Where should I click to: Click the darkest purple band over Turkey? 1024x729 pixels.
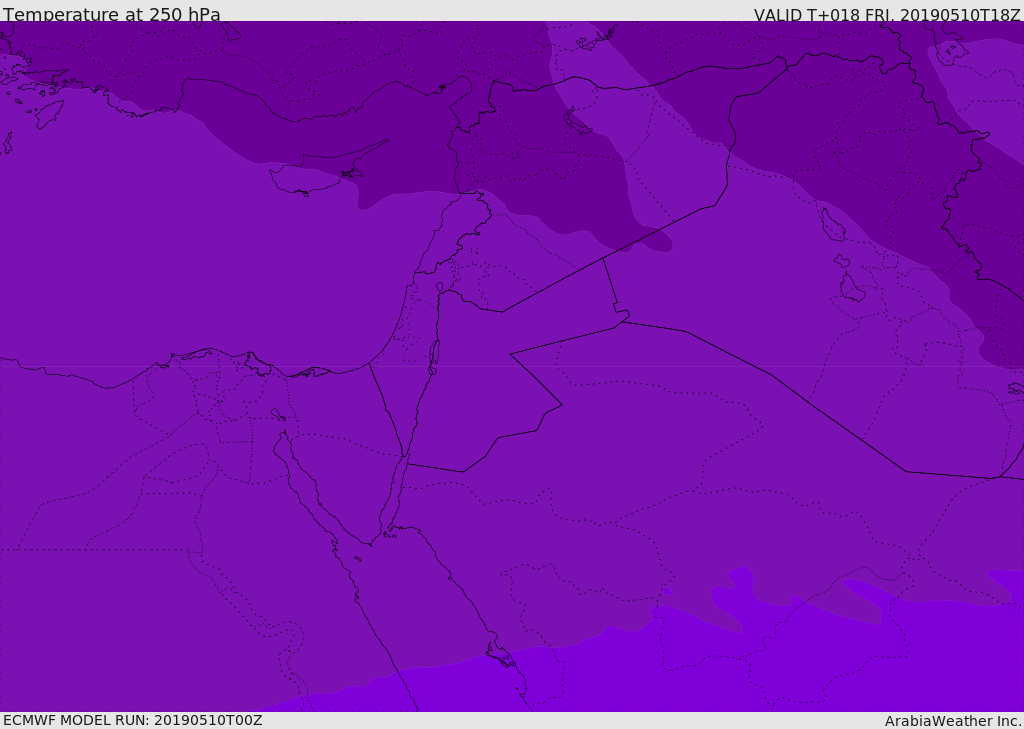pyautogui.click(x=327, y=98)
